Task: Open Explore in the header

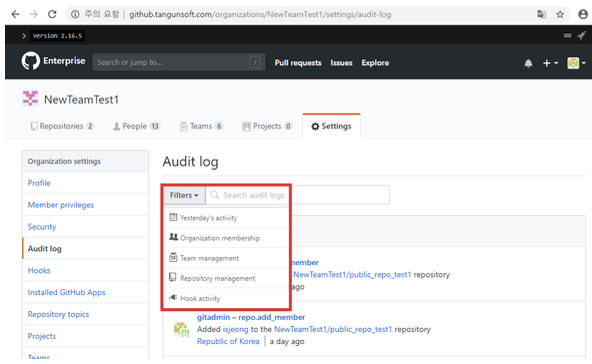Action: click(x=375, y=63)
